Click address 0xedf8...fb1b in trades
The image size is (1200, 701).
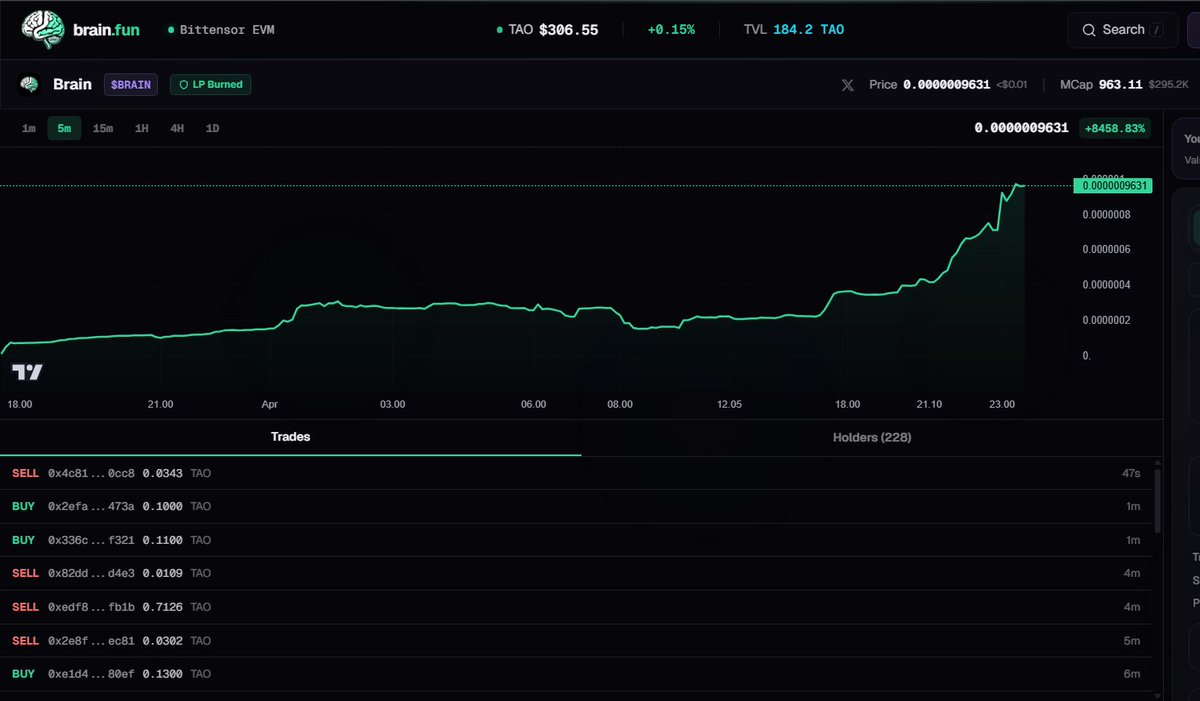pyautogui.click(x=91, y=607)
